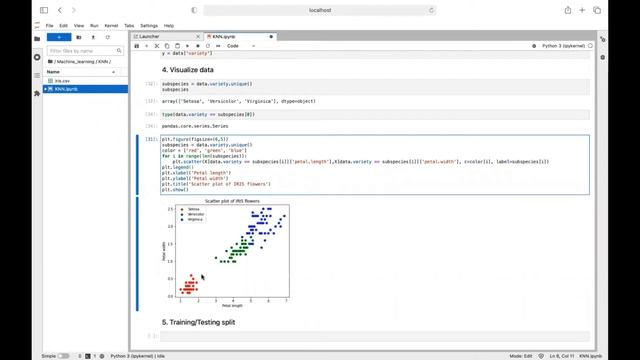Open the Table of Contents sidebar
The image size is (640, 360).
point(37,76)
